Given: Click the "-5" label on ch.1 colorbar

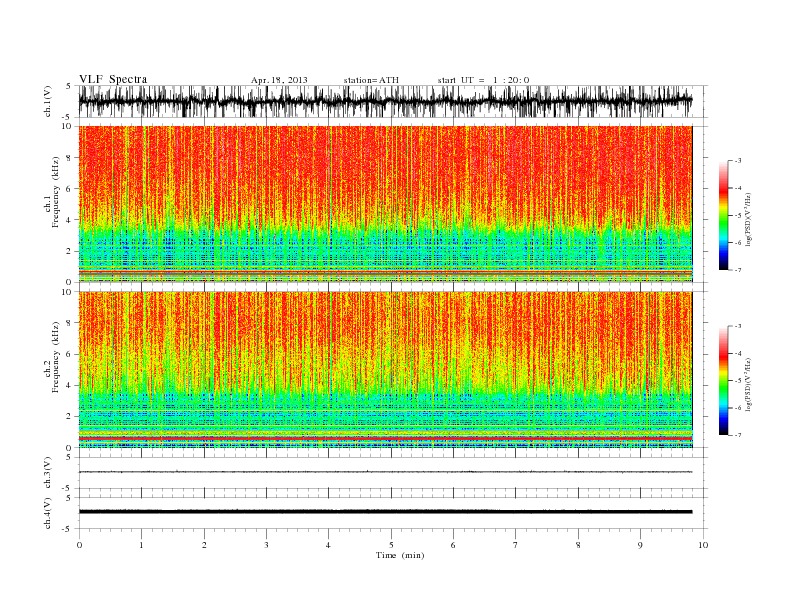Looking at the screenshot, I should click(738, 216).
